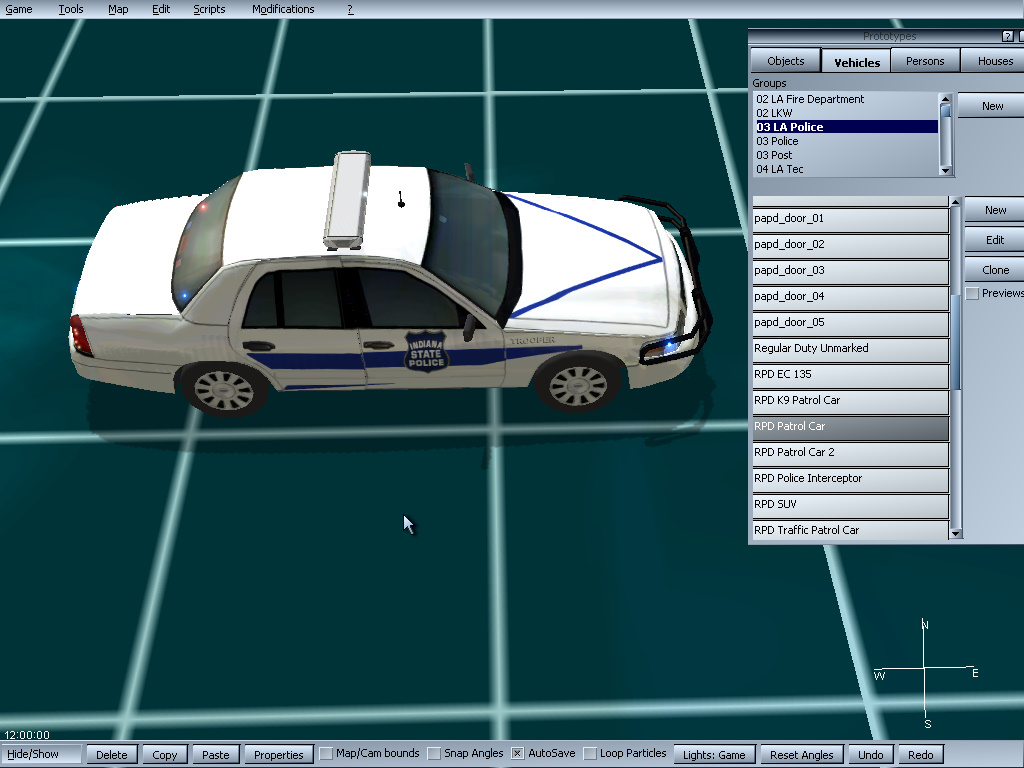Screen dimensions: 1024x768
Task: Click the Paste button
Action: click(216, 754)
